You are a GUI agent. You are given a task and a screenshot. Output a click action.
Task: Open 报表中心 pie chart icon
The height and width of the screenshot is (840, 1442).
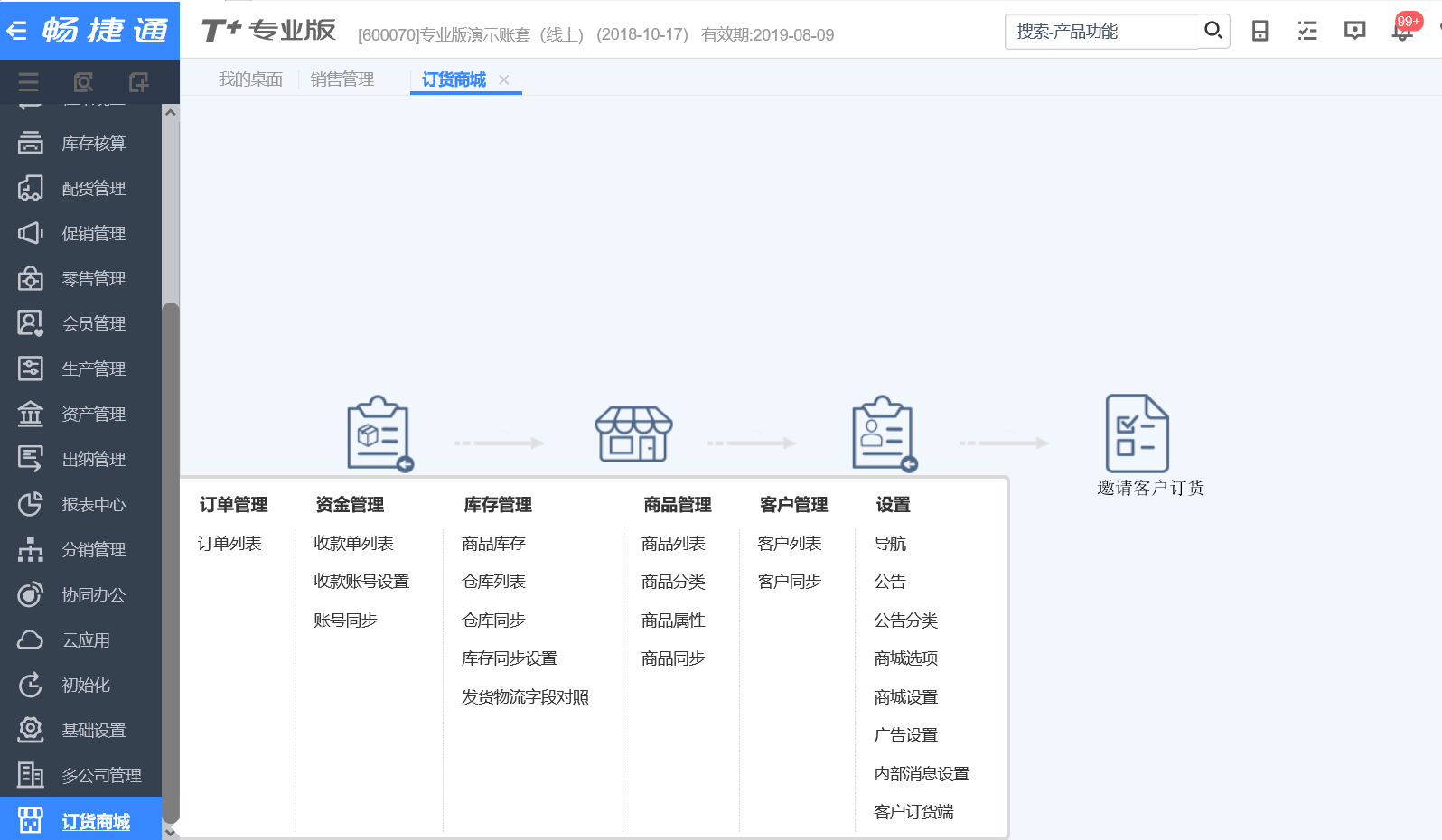click(31, 504)
